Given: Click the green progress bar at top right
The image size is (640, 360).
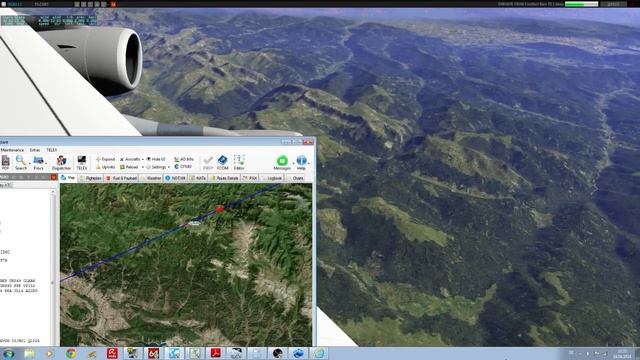Looking at the screenshot, I should tap(582, 4).
